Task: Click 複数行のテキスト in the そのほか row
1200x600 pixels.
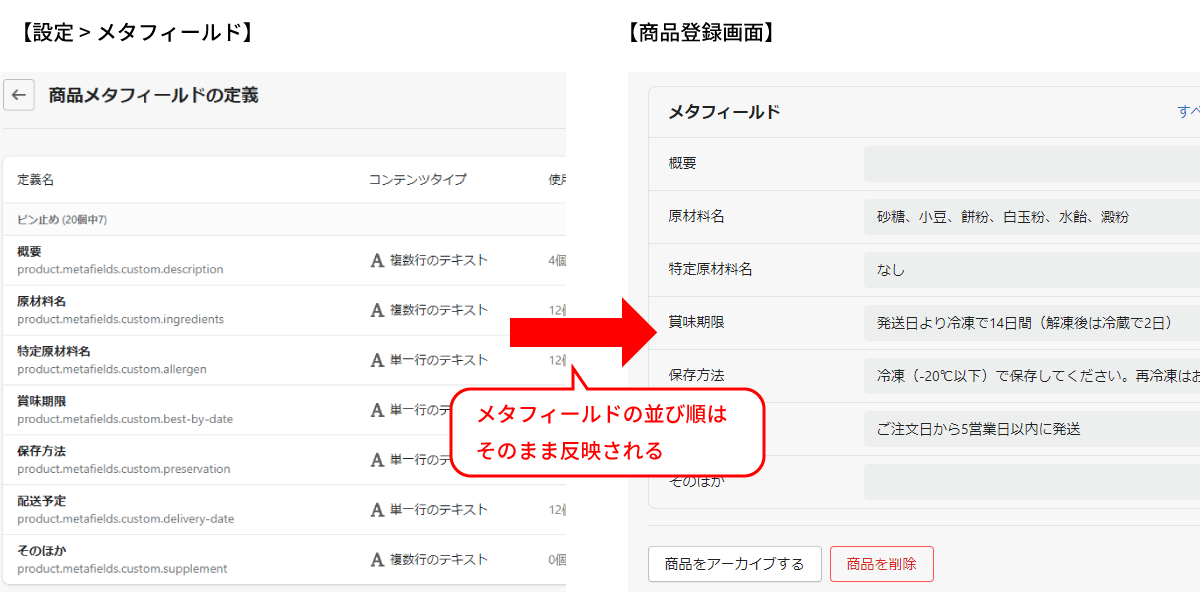Action: click(x=439, y=560)
